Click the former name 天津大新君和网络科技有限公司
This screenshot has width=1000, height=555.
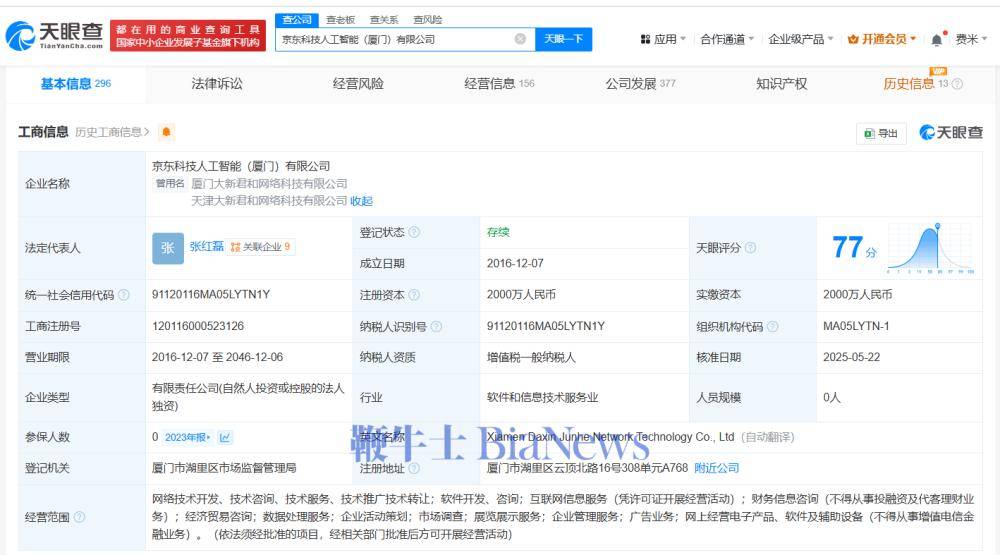click(269, 201)
